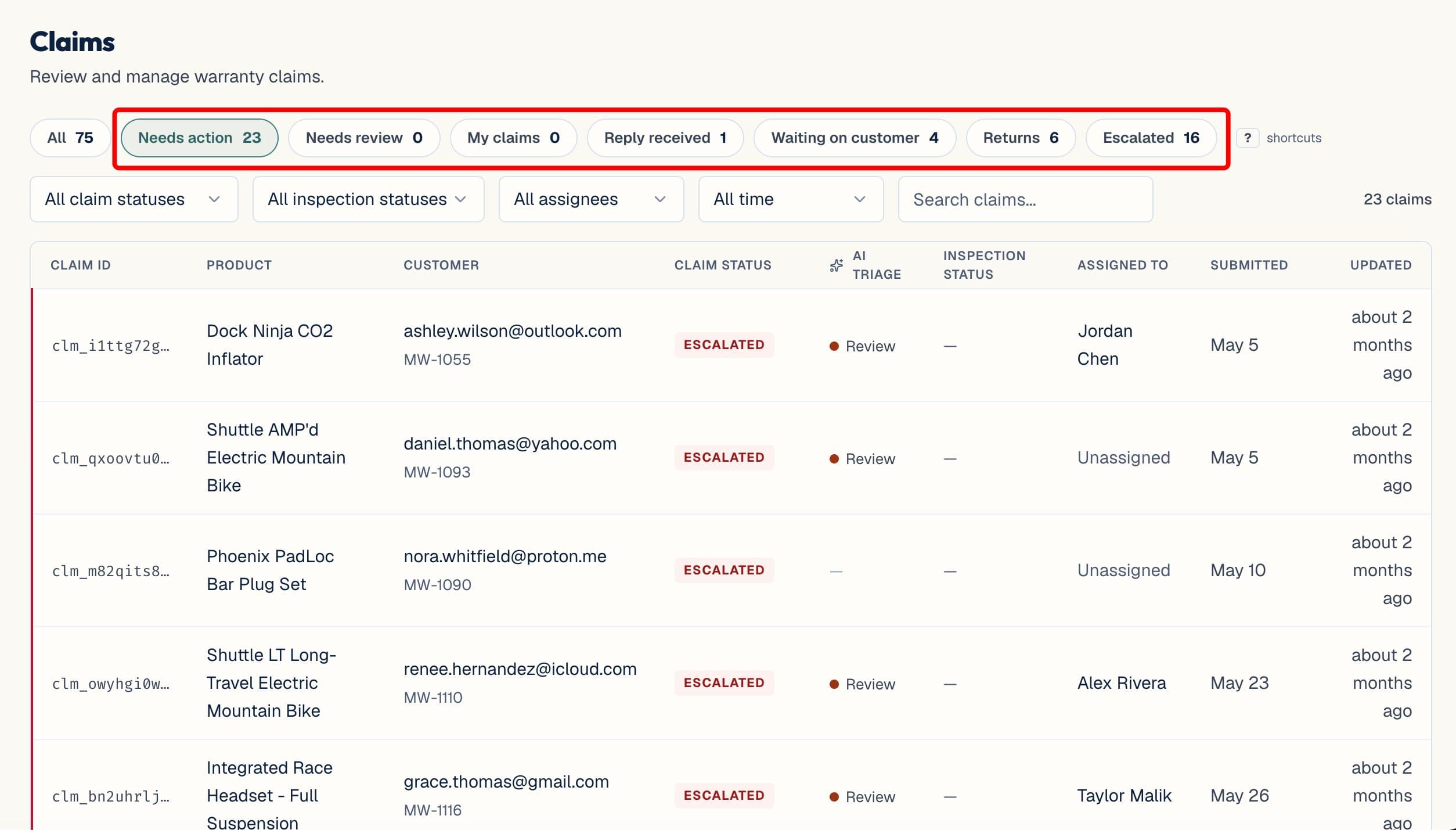
Task: Switch to the My claims tab
Action: [x=513, y=138]
